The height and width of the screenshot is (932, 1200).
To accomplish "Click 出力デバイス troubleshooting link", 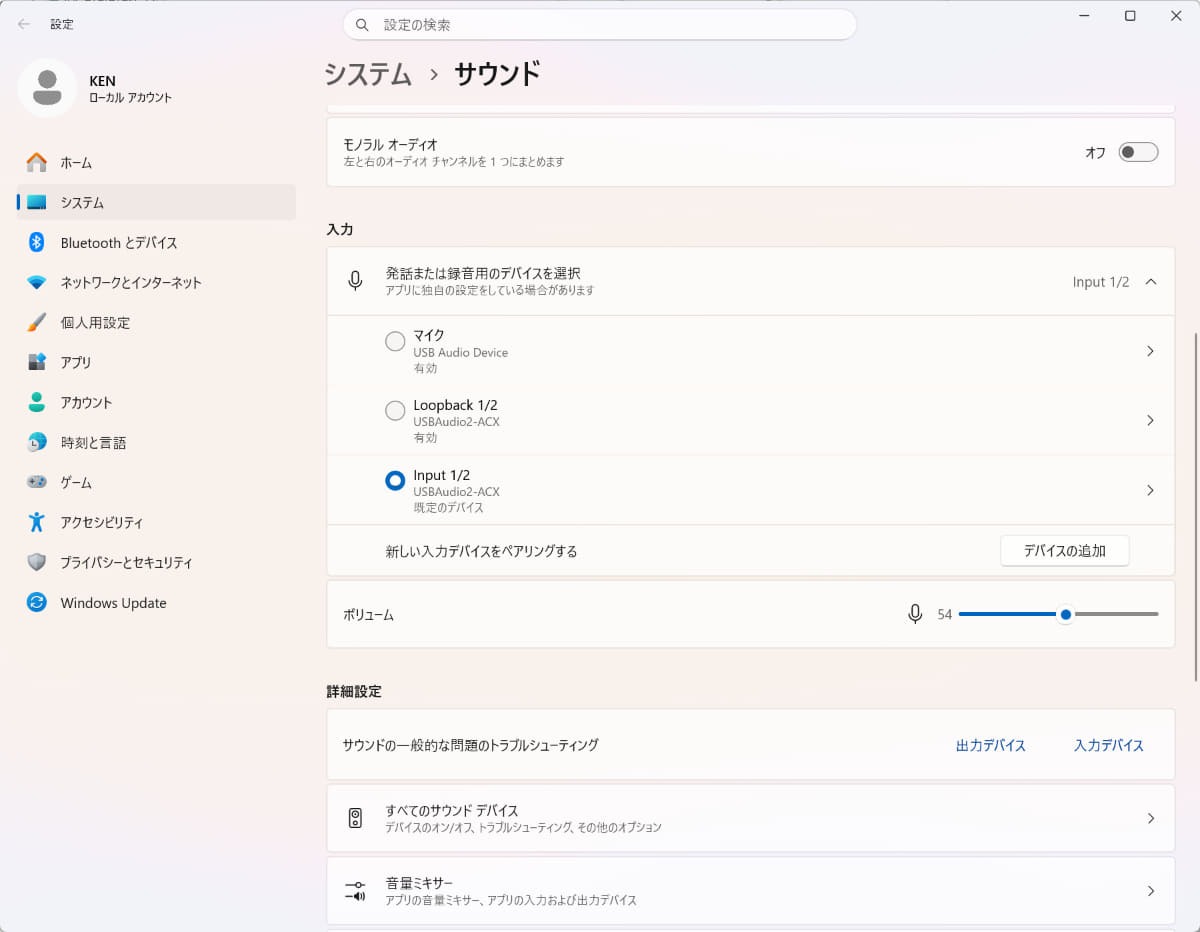I will pyautogui.click(x=991, y=745).
